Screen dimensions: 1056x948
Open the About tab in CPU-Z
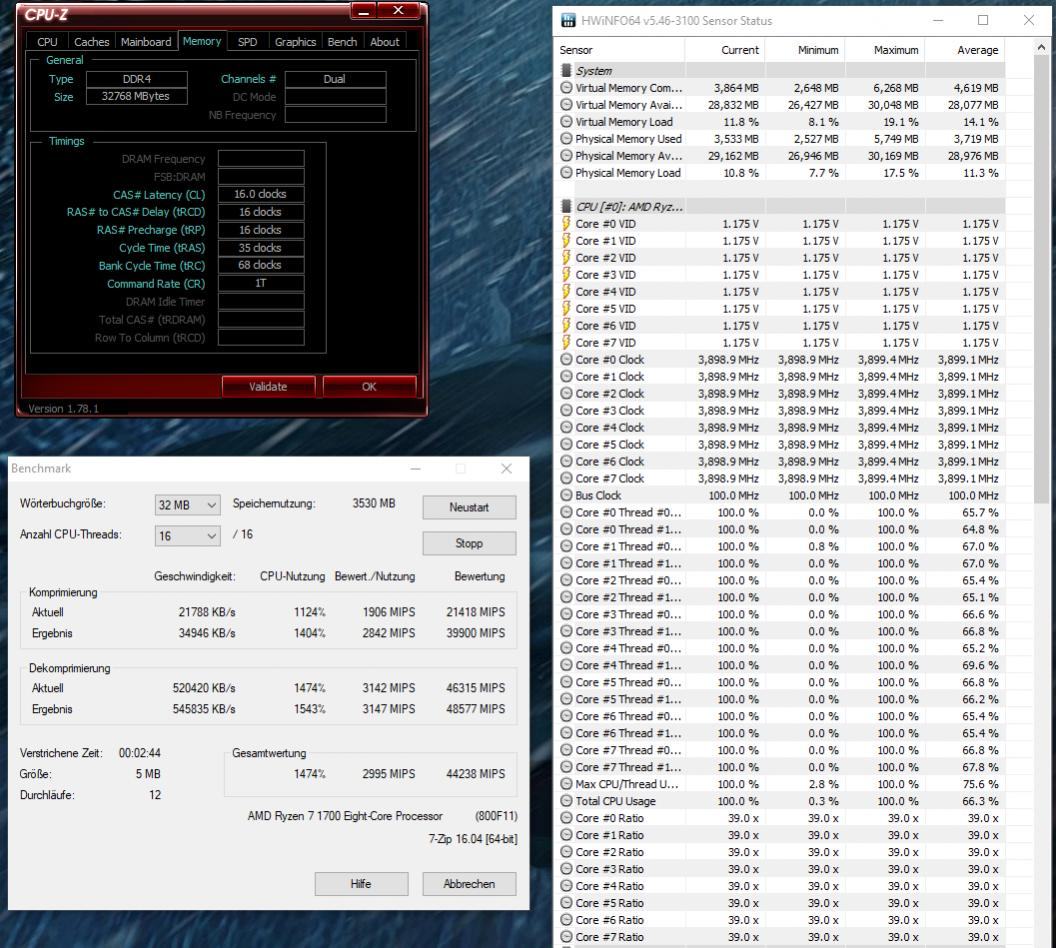click(x=385, y=42)
